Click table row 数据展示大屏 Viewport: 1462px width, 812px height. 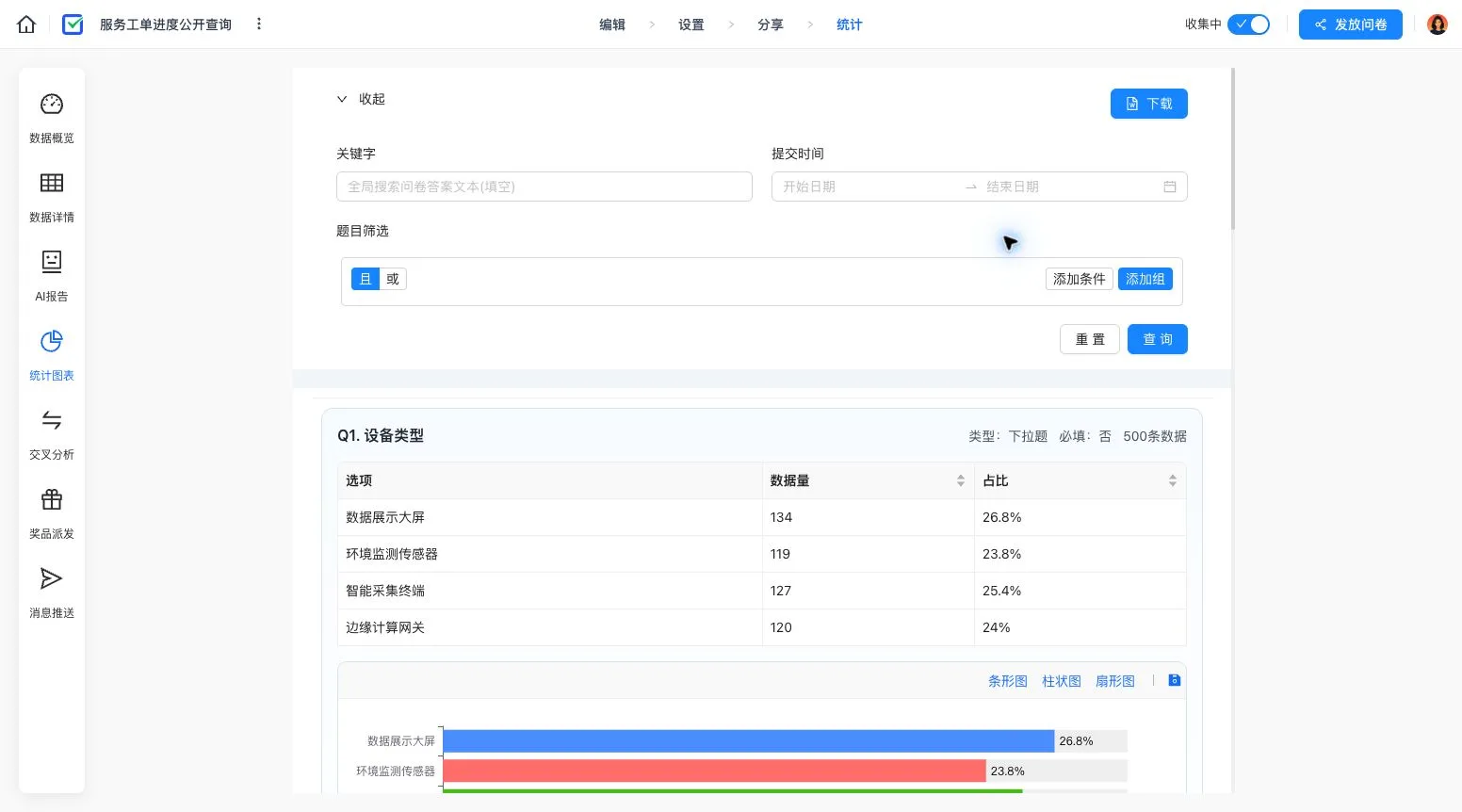(761, 517)
